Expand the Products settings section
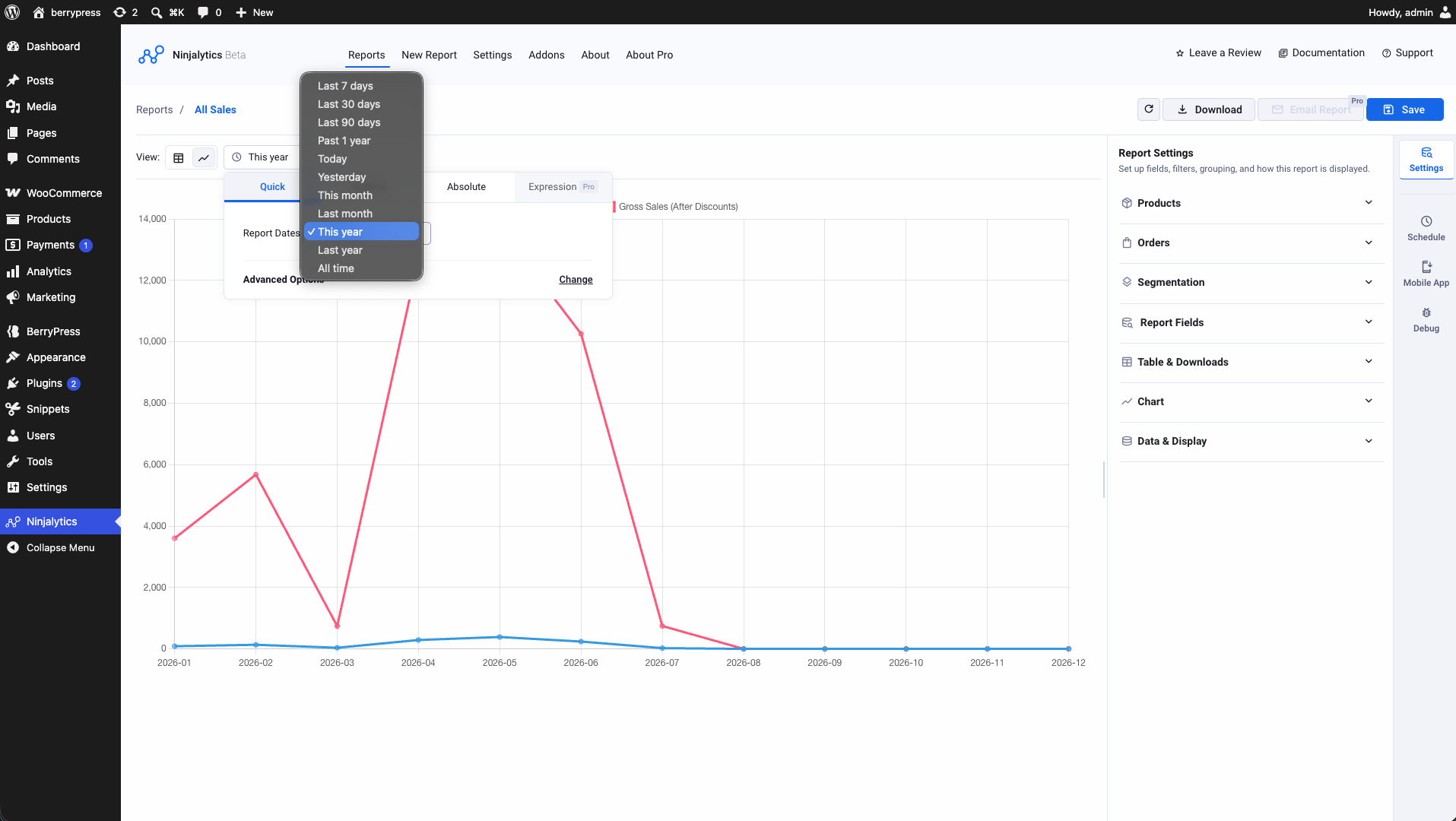The height and width of the screenshot is (821, 1456). (1251, 203)
